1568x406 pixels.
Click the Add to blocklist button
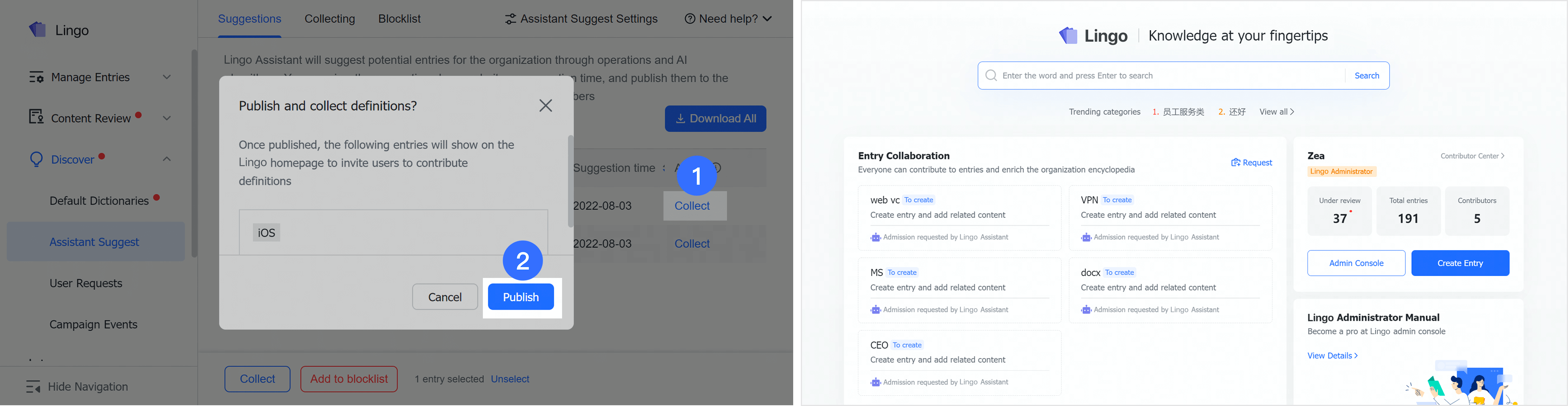point(349,378)
